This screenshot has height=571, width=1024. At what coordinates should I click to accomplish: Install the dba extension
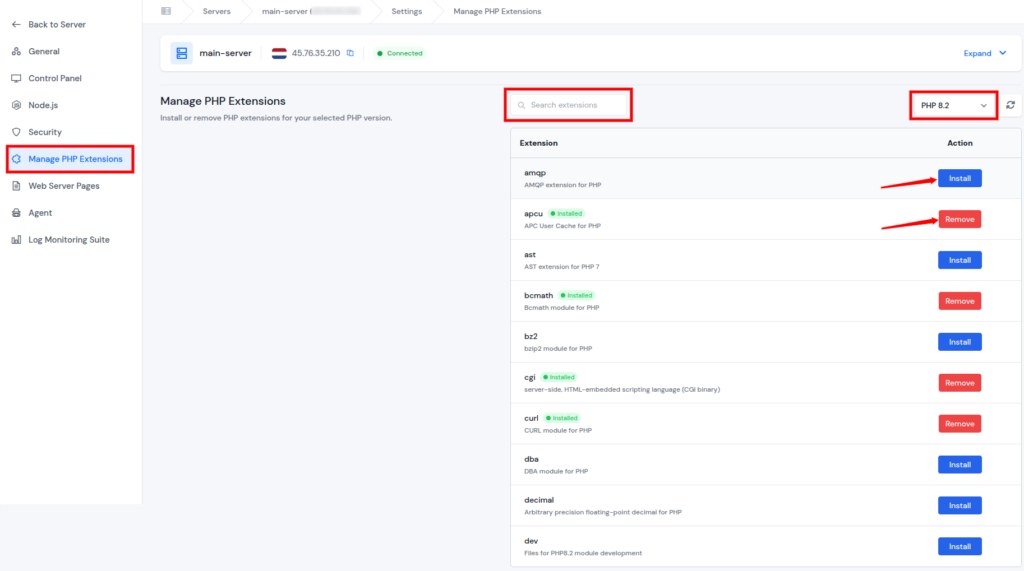click(959, 465)
